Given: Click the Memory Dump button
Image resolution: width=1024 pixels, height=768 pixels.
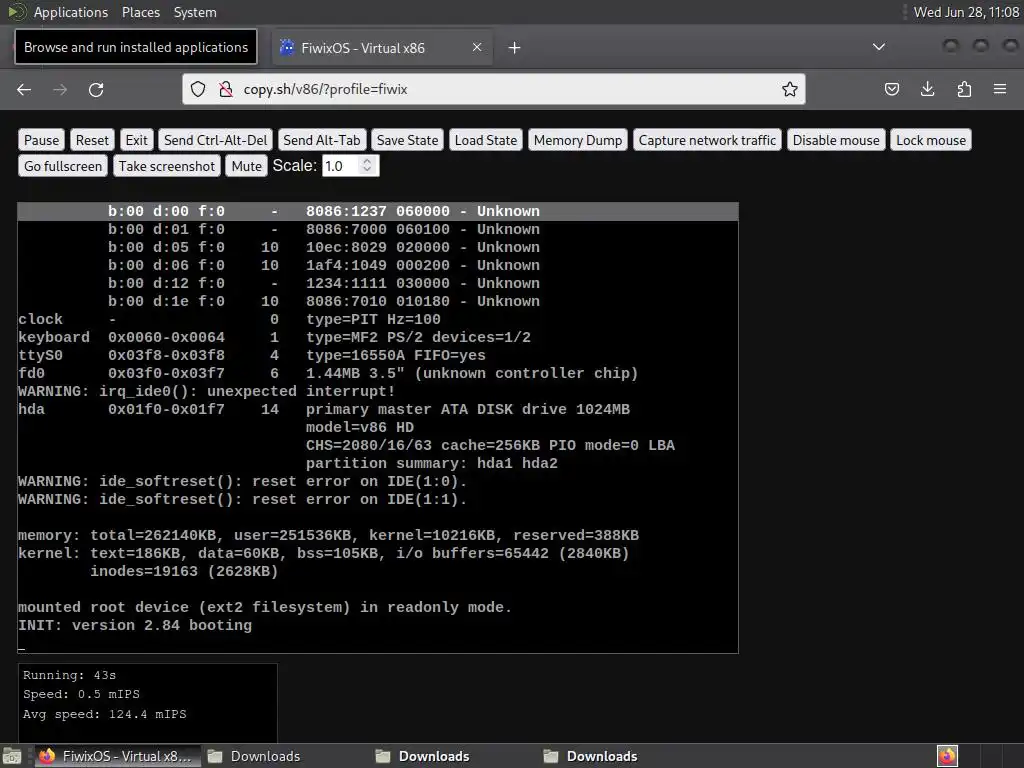Looking at the screenshot, I should (x=578, y=140).
